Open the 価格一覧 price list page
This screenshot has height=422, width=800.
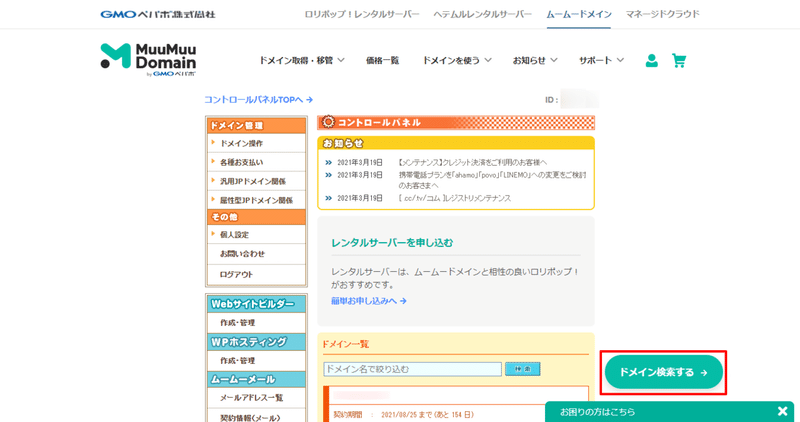[x=383, y=60]
